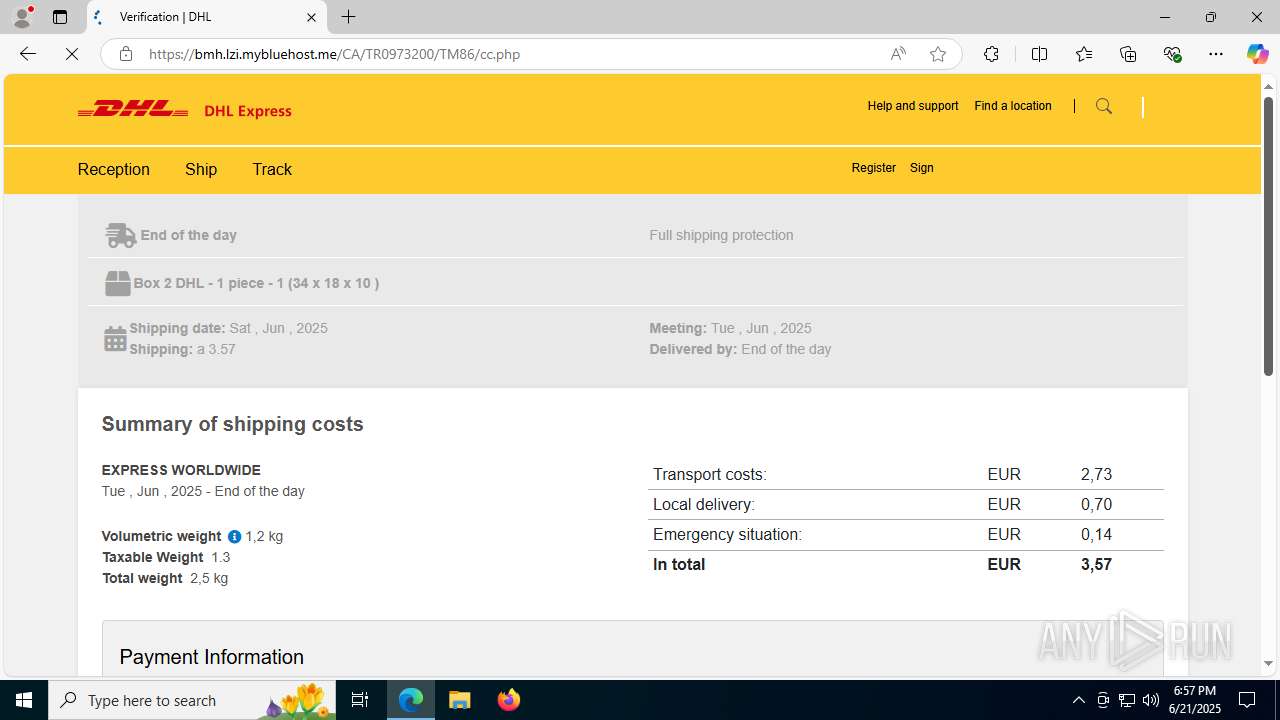Open Copilot sidebar icon
Viewport: 1280px width, 720px height.
pyautogui.click(x=1257, y=54)
